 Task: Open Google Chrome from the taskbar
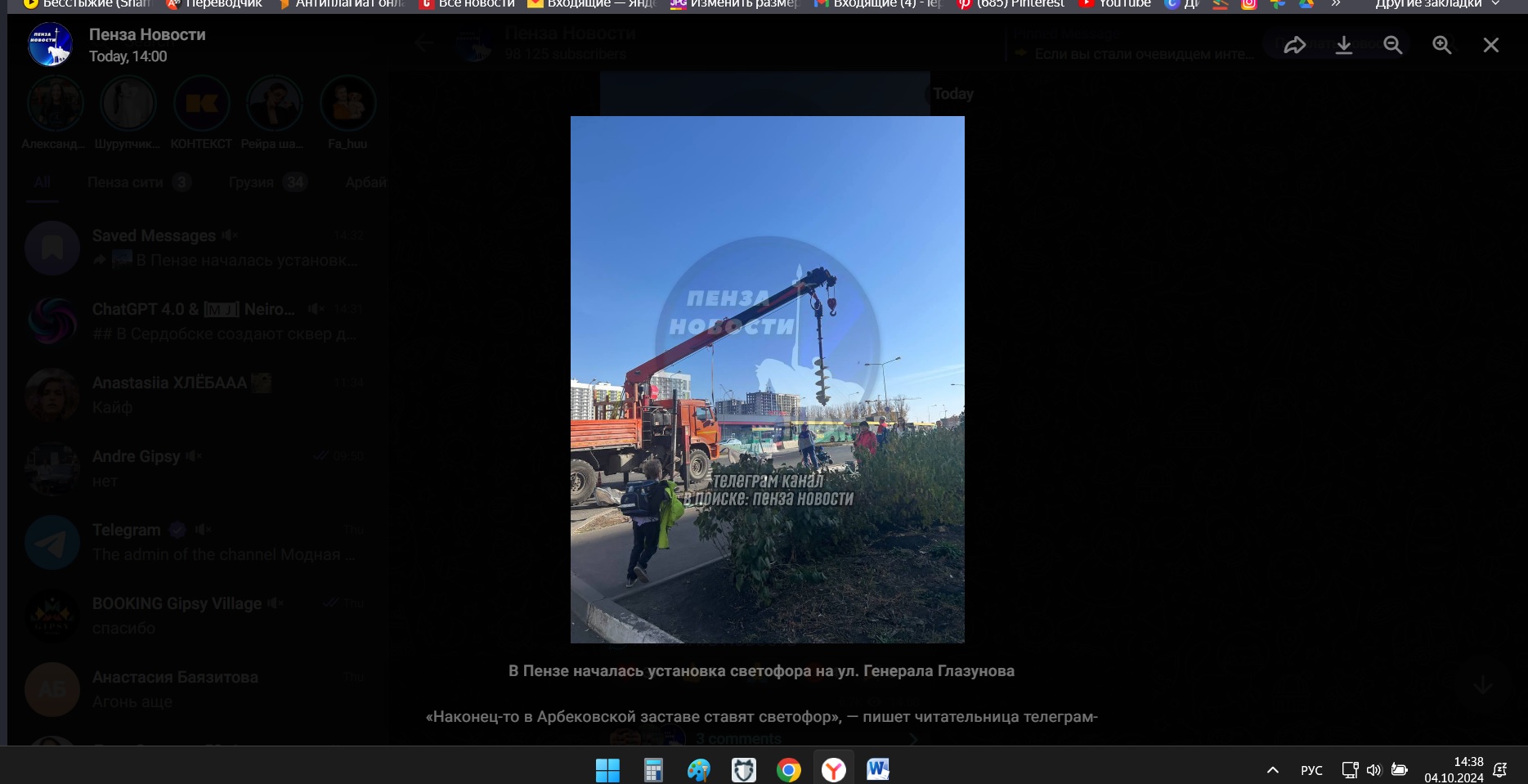(x=788, y=769)
